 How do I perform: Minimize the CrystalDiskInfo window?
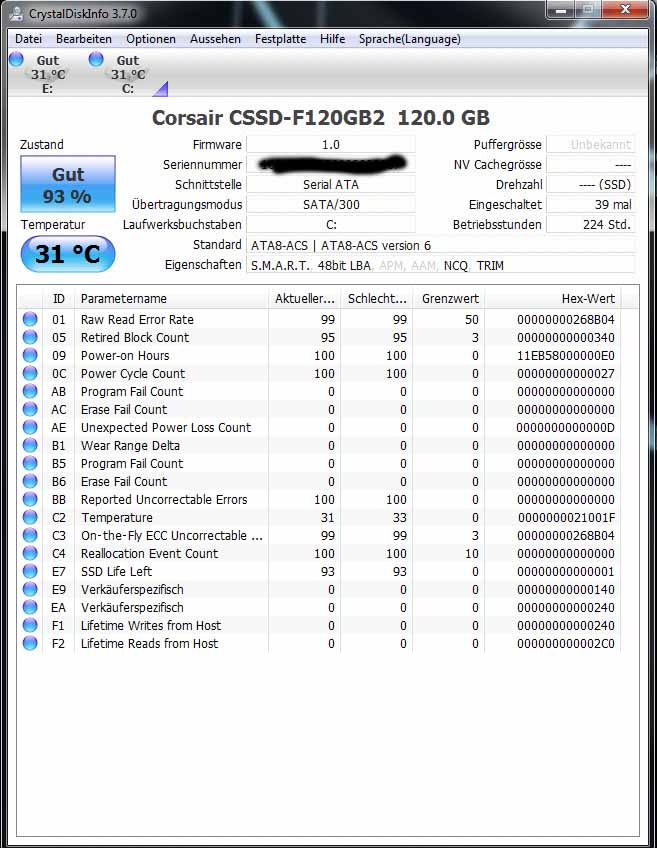[x=561, y=9]
